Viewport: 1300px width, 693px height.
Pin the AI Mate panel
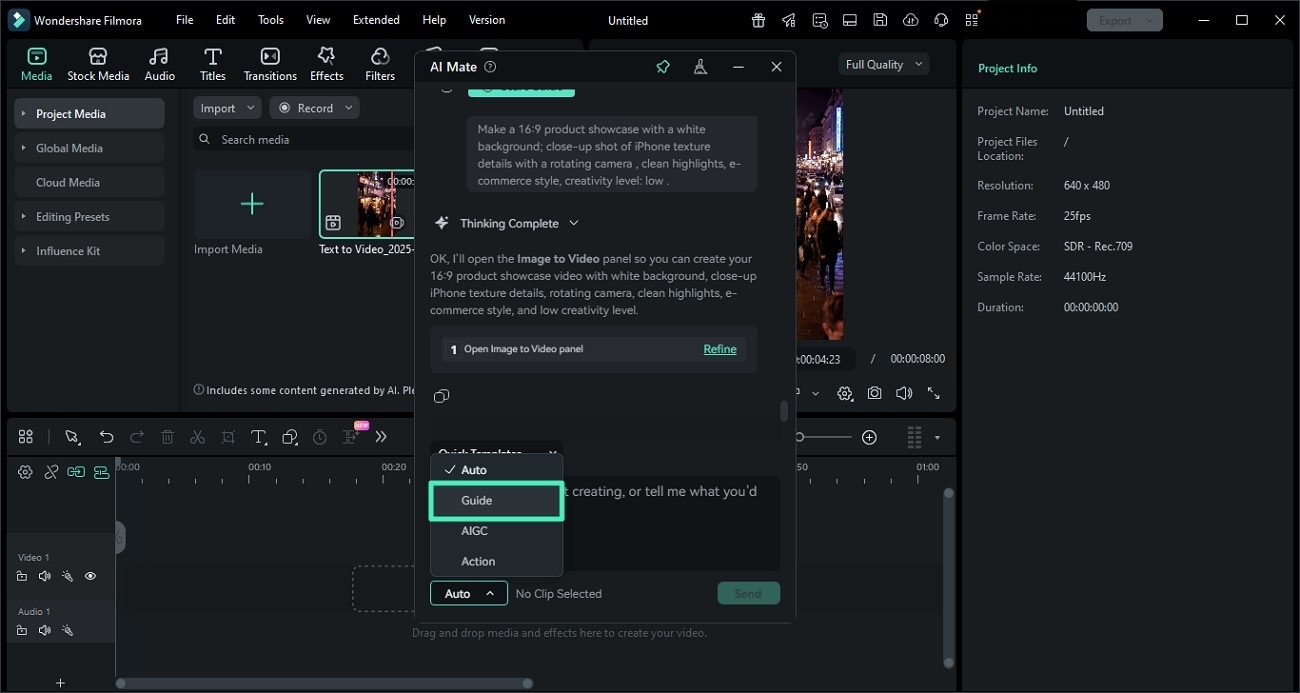[x=662, y=67]
